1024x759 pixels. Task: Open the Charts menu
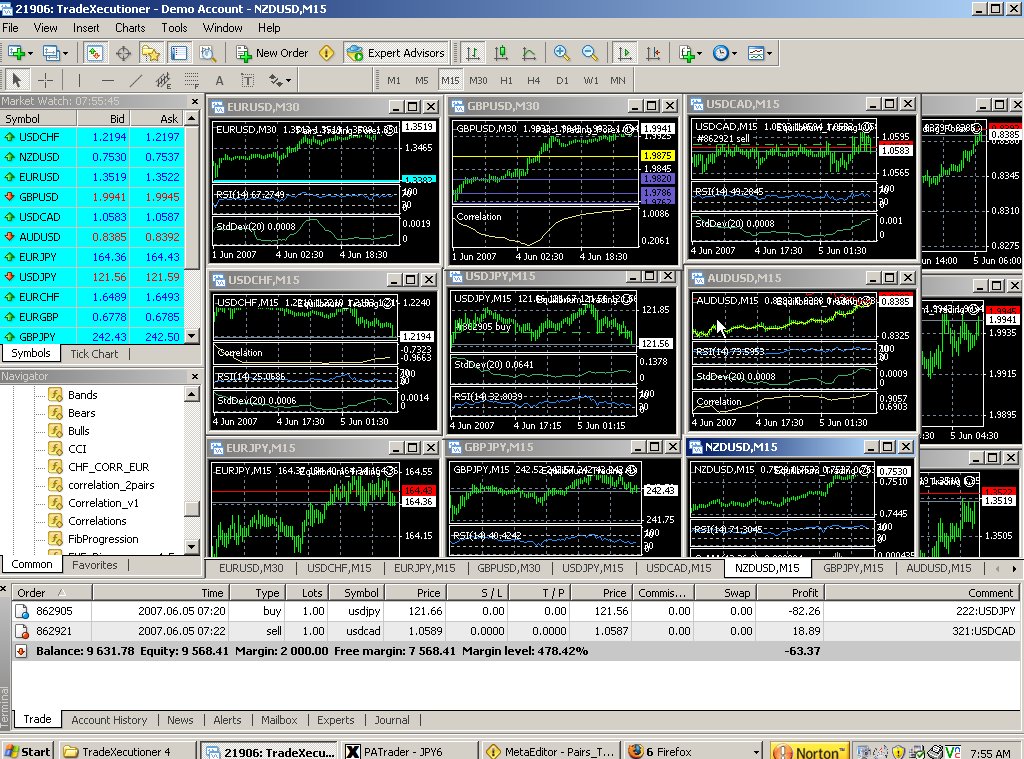(x=130, y=27)
